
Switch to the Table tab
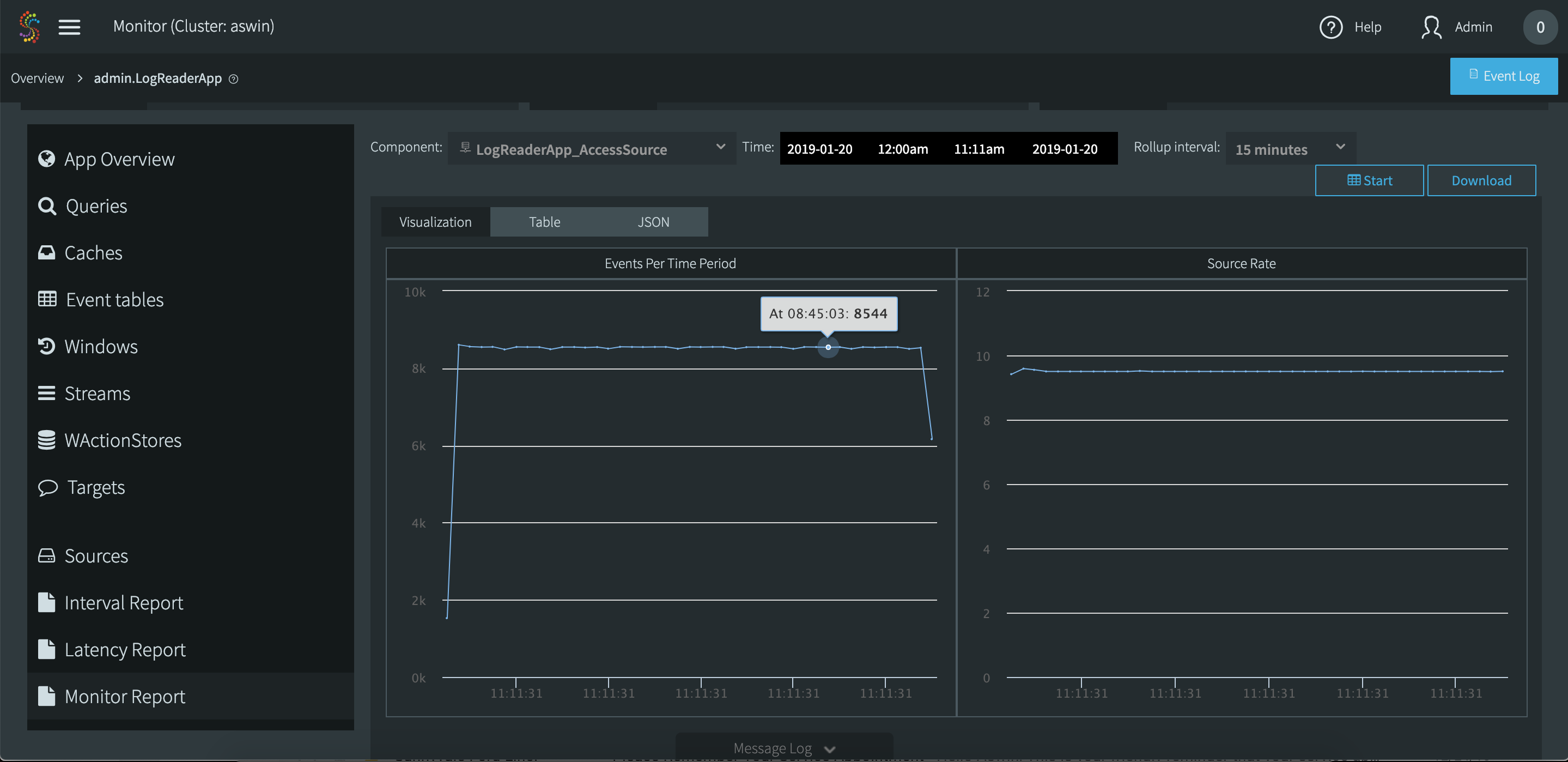(544, 222)
